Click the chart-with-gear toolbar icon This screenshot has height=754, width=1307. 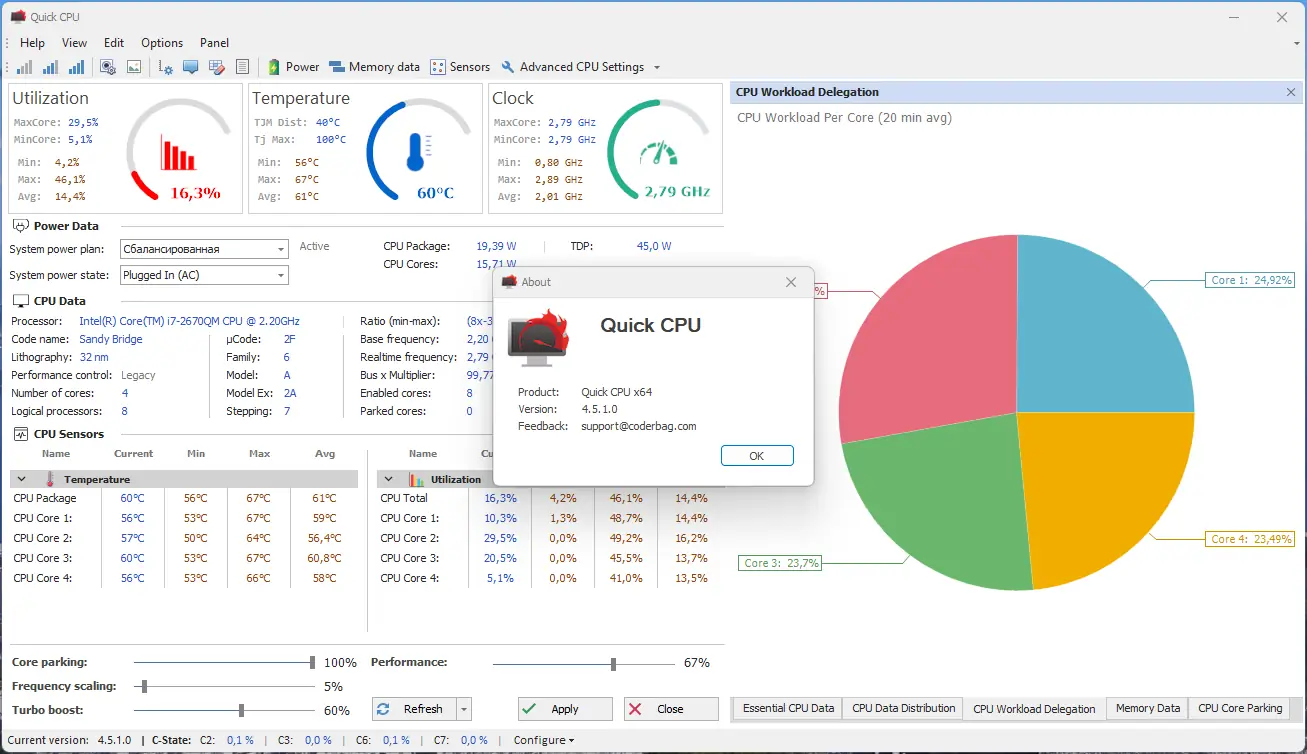click(x=166, y=67)
